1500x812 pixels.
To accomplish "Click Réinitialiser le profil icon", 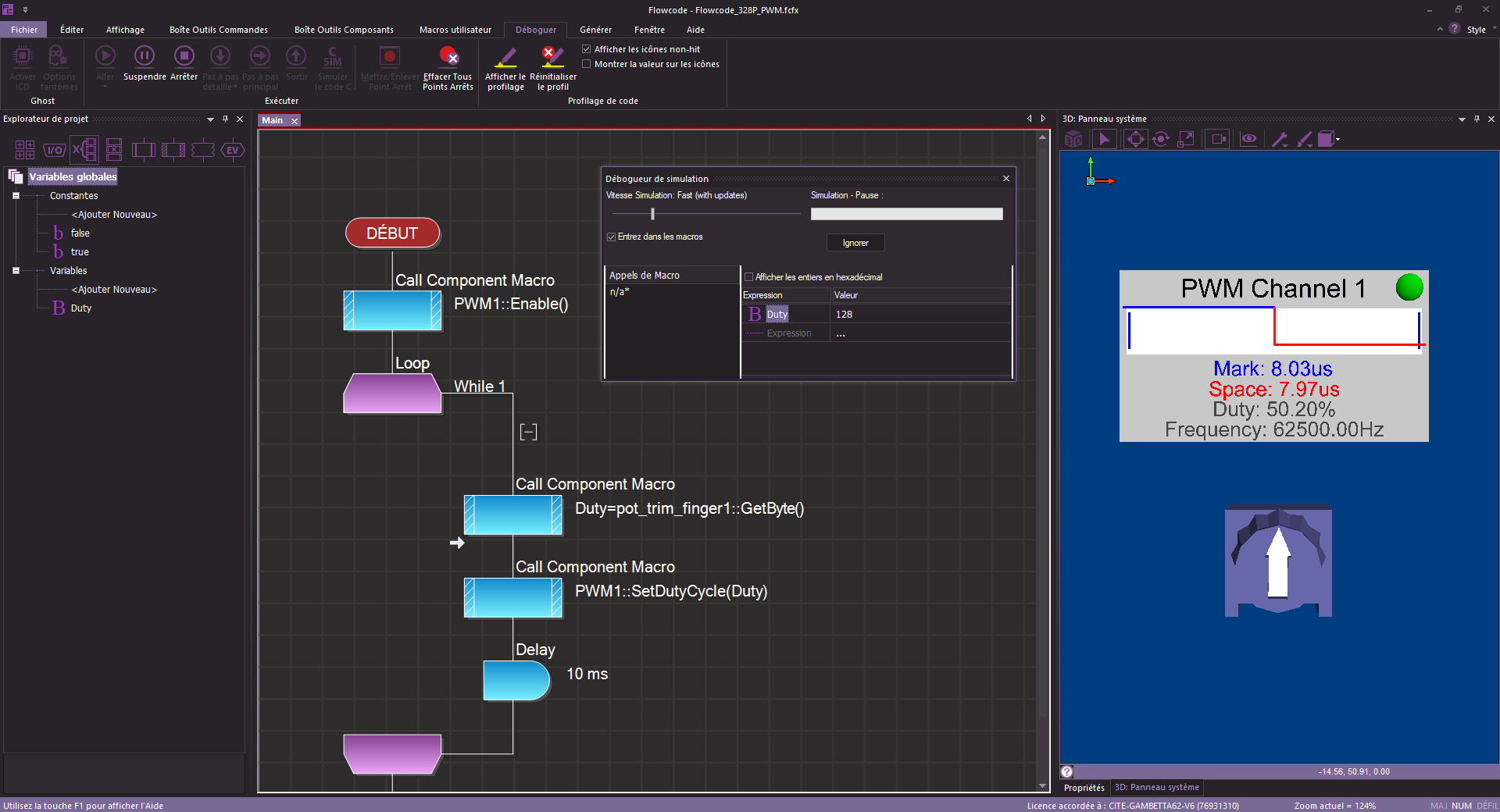I will [x=552, y=56].
